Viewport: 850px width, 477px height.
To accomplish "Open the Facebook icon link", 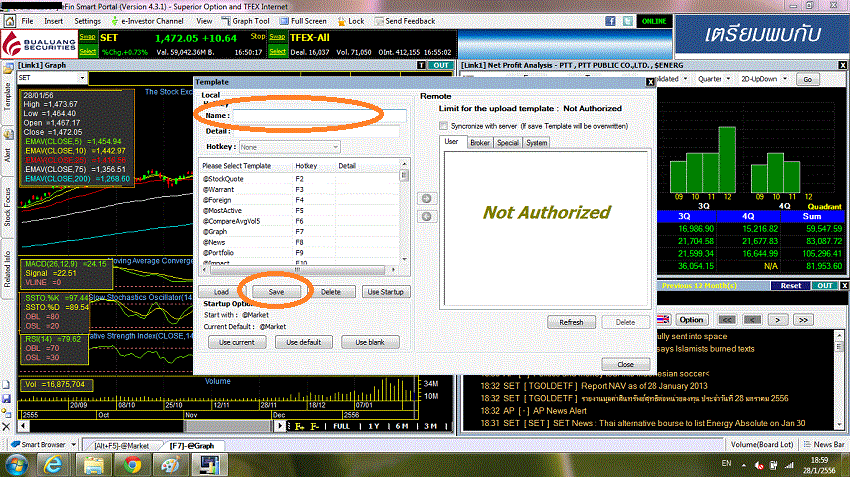I will [610, 21].
